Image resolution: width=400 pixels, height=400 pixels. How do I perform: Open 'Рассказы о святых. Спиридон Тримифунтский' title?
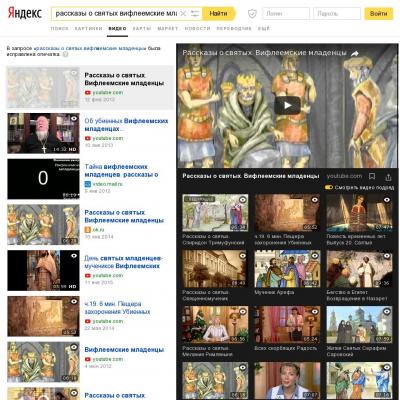pyautogui.click(x=213, y=239)
